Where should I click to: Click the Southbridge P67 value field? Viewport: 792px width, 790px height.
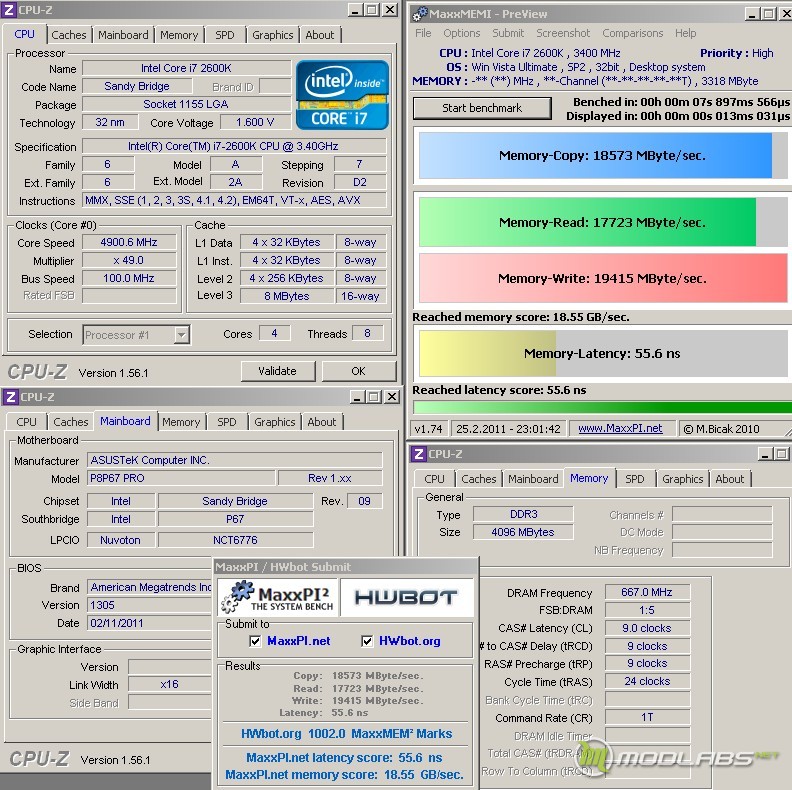[x=235, y=519]
